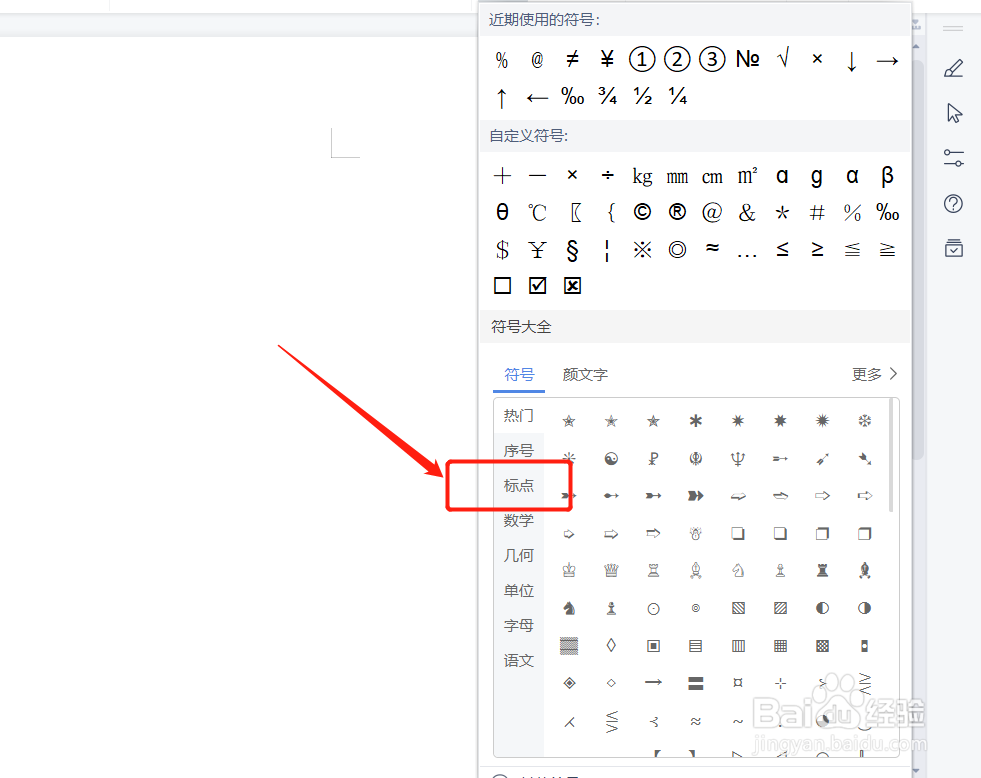Viewport: 981px width, 778px height.
Task: Select the 语文 symbol category
Action: click(x=519, y=660)
